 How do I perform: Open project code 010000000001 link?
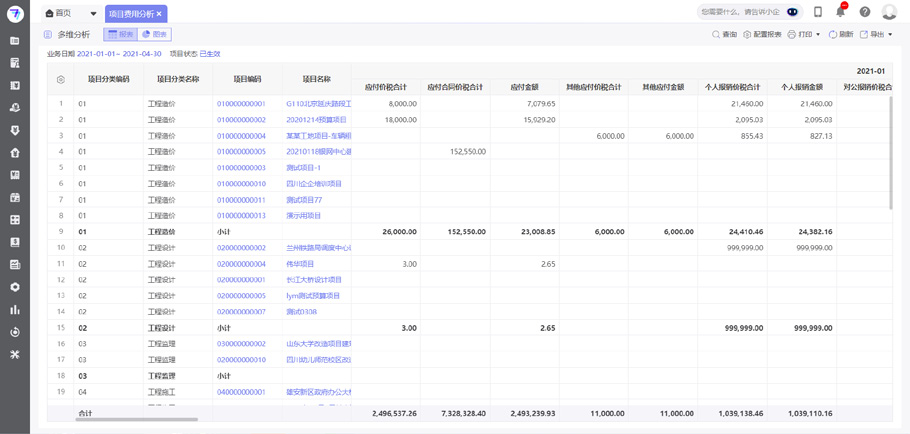[241, 104]
